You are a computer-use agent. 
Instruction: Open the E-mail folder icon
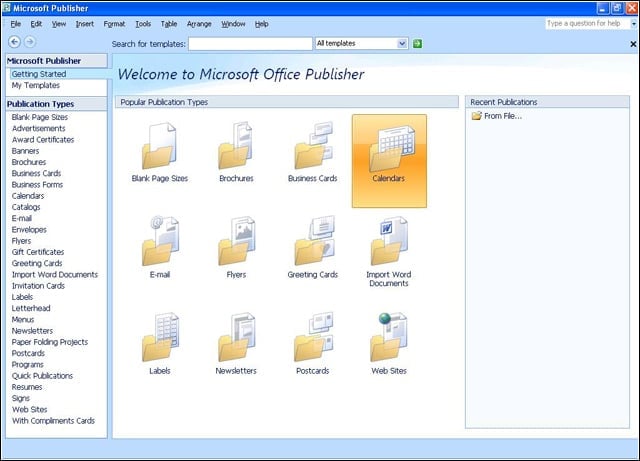160,241
